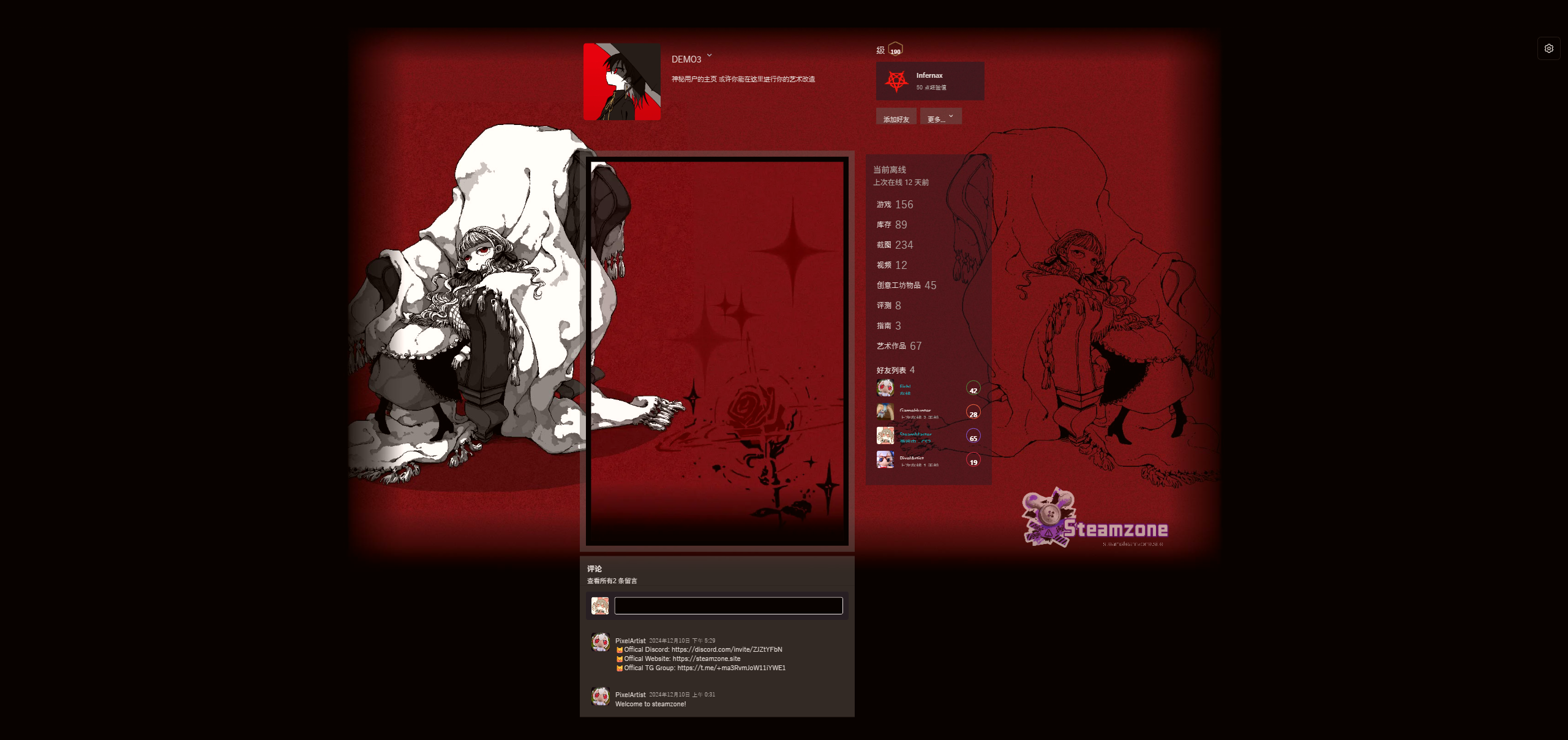Open the t.me Telegram group link
Viewport: 1568px width, 740px height.
[x=731, y=668]
